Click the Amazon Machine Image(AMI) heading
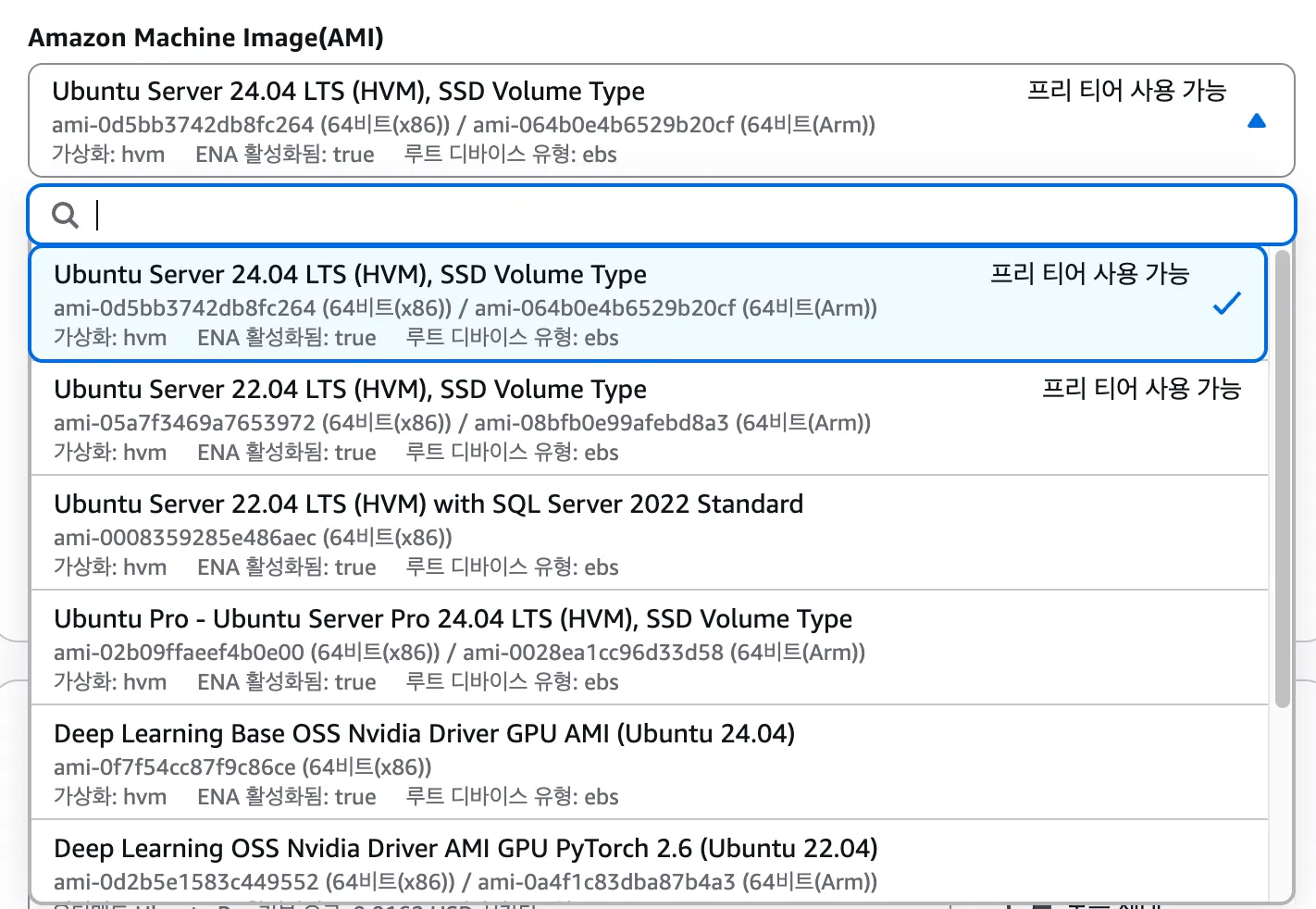 [205, 37]
